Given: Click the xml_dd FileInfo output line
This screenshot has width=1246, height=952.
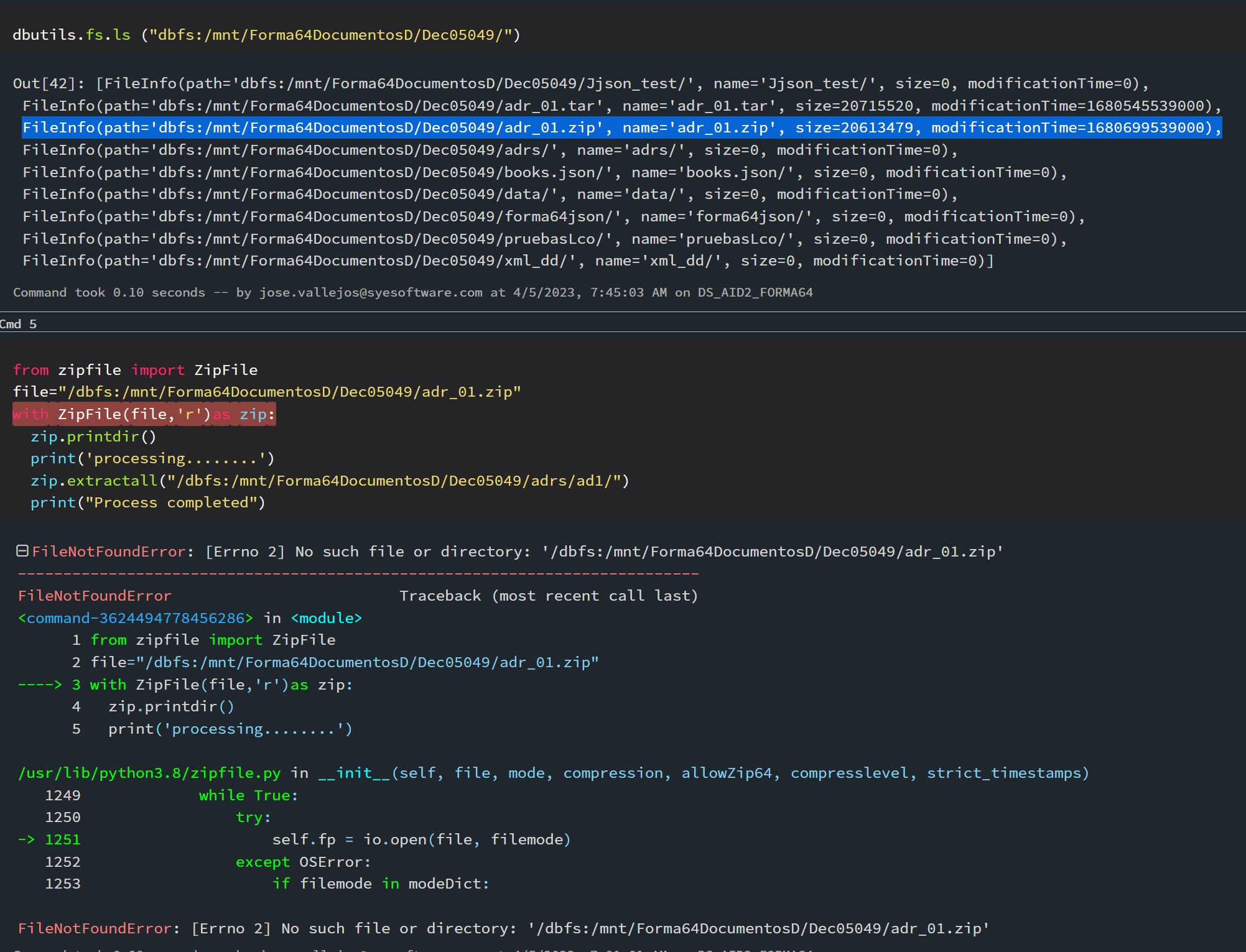Looking at the screenshot, I should [x=507, y=261].
